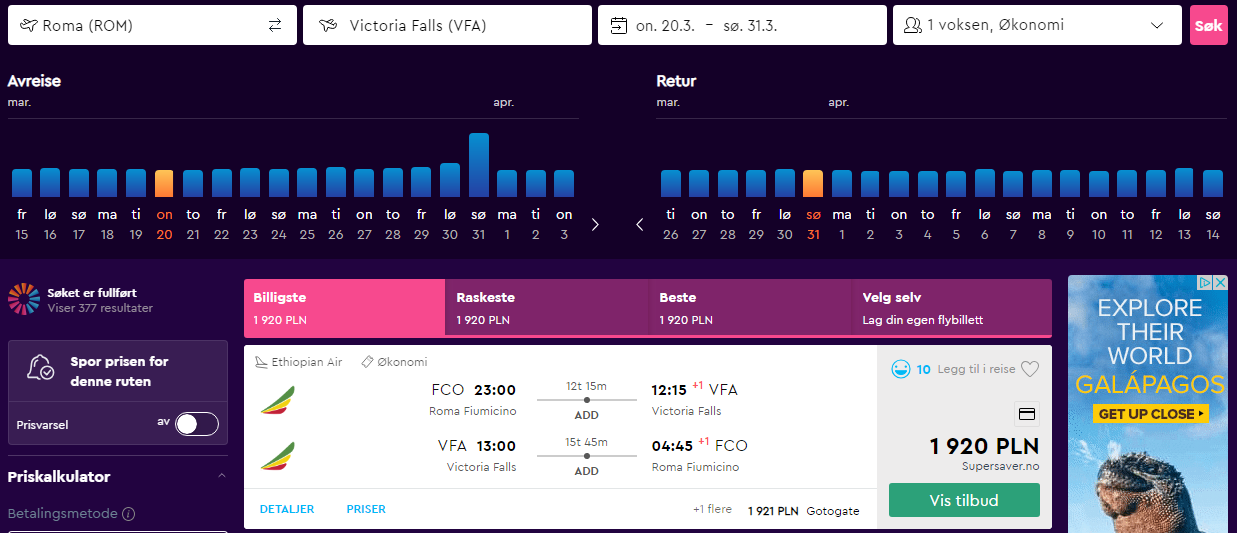
Task: Click the Victoria Falls (VFA) destination field
Action: coord(447,26)
